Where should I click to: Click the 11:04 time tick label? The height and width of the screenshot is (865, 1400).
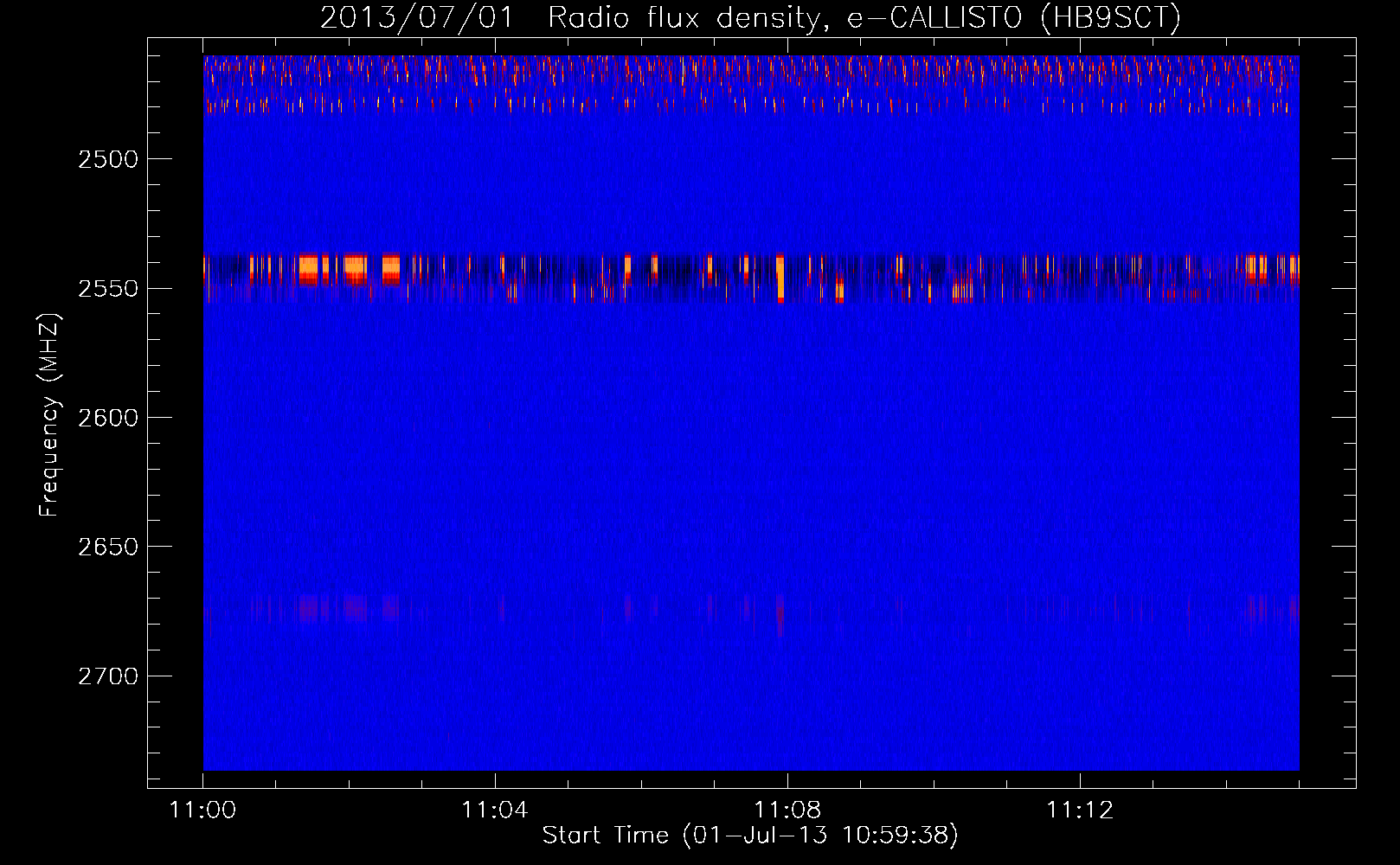coord(495,810)
